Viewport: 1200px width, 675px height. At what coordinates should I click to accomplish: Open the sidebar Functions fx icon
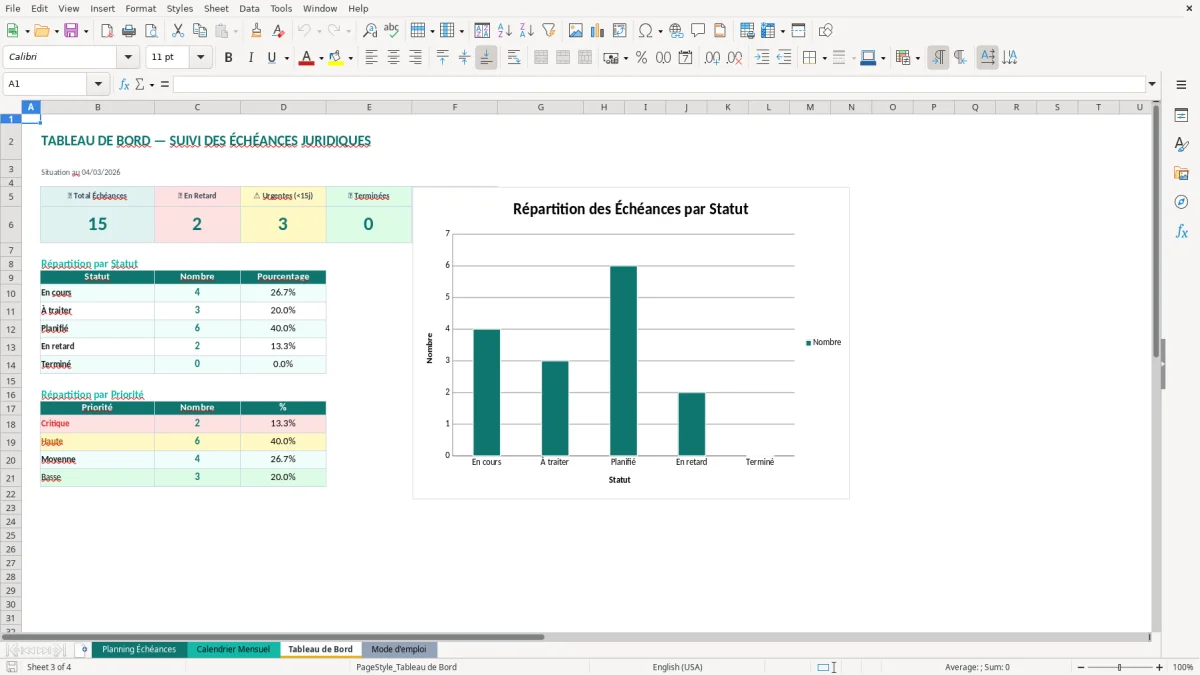click(x=1181, y=231)
